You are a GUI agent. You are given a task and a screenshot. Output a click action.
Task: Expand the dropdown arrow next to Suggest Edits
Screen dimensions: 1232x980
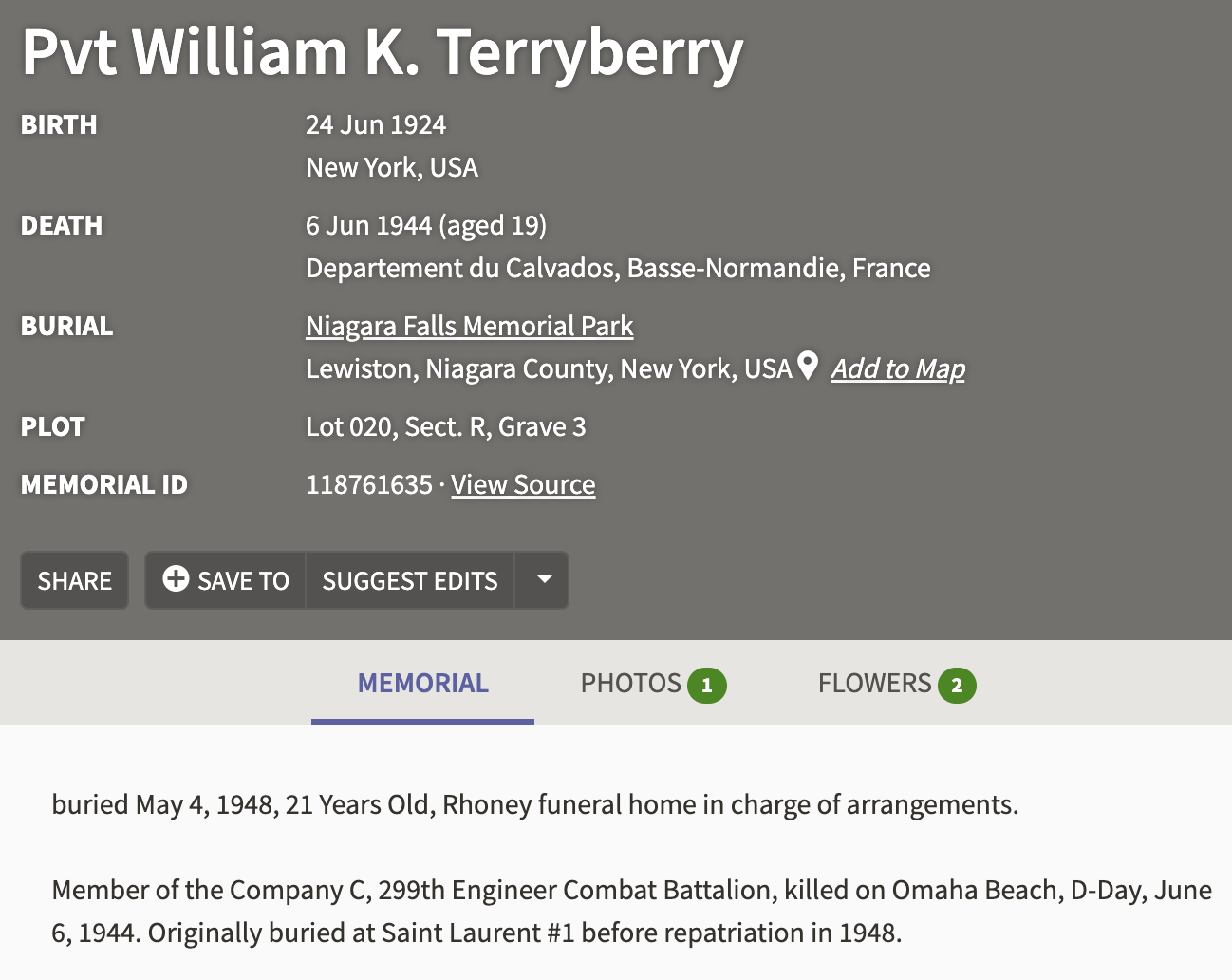pos(544,579)
